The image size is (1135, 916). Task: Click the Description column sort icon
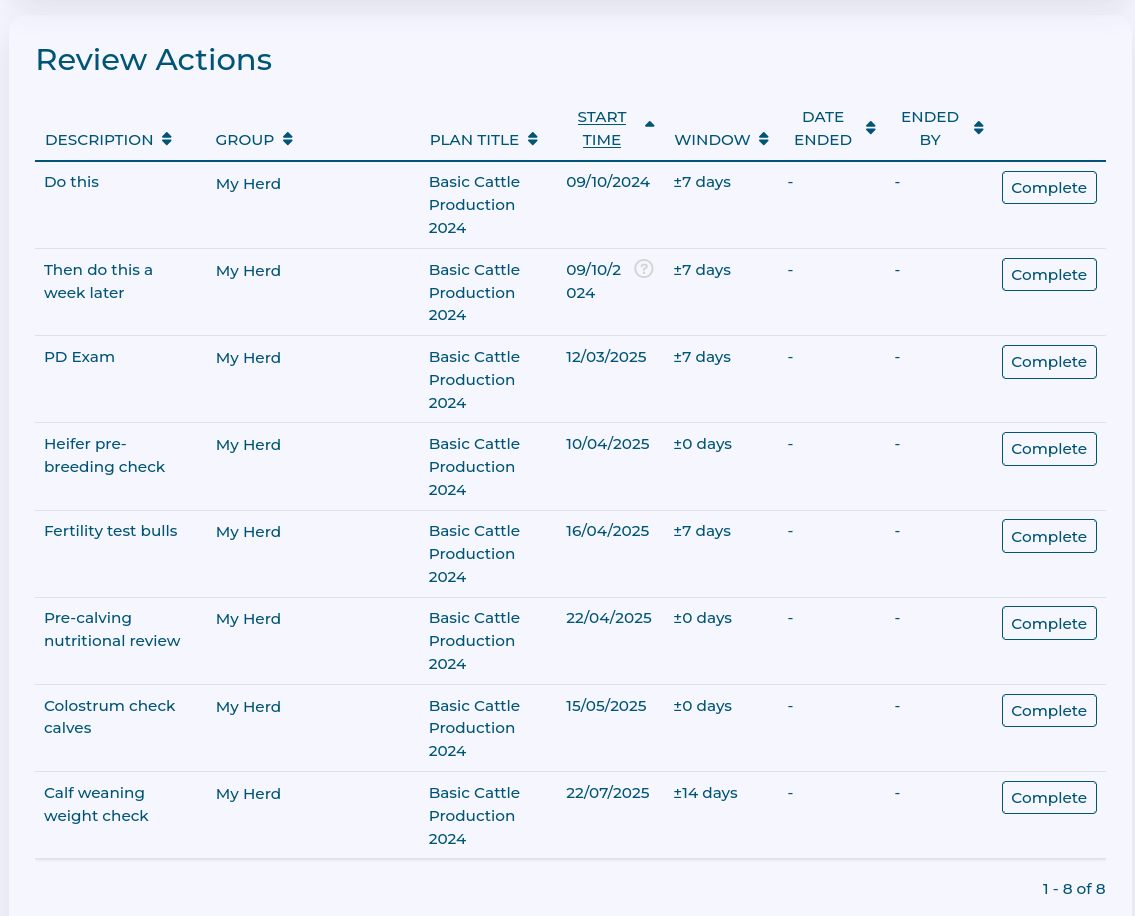tap(166, 139)
